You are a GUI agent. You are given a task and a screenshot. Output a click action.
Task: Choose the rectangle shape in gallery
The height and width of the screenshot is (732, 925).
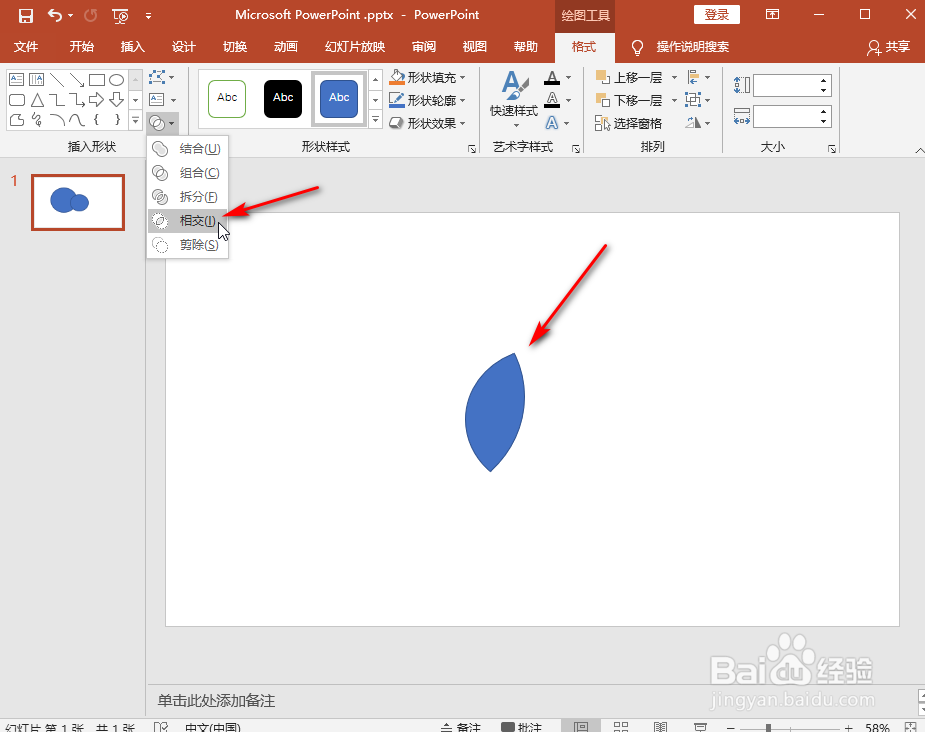[97, 79]
